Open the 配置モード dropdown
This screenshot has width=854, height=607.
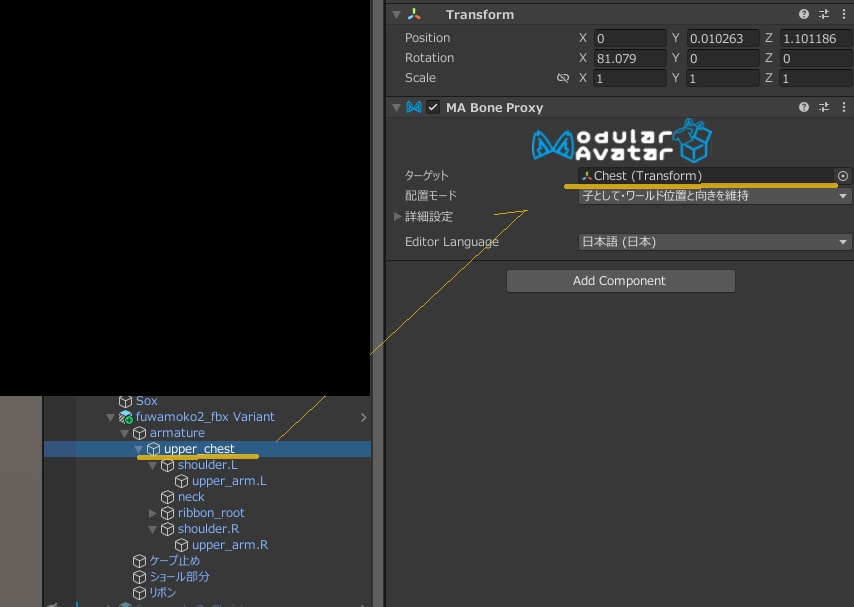point(715,196)
